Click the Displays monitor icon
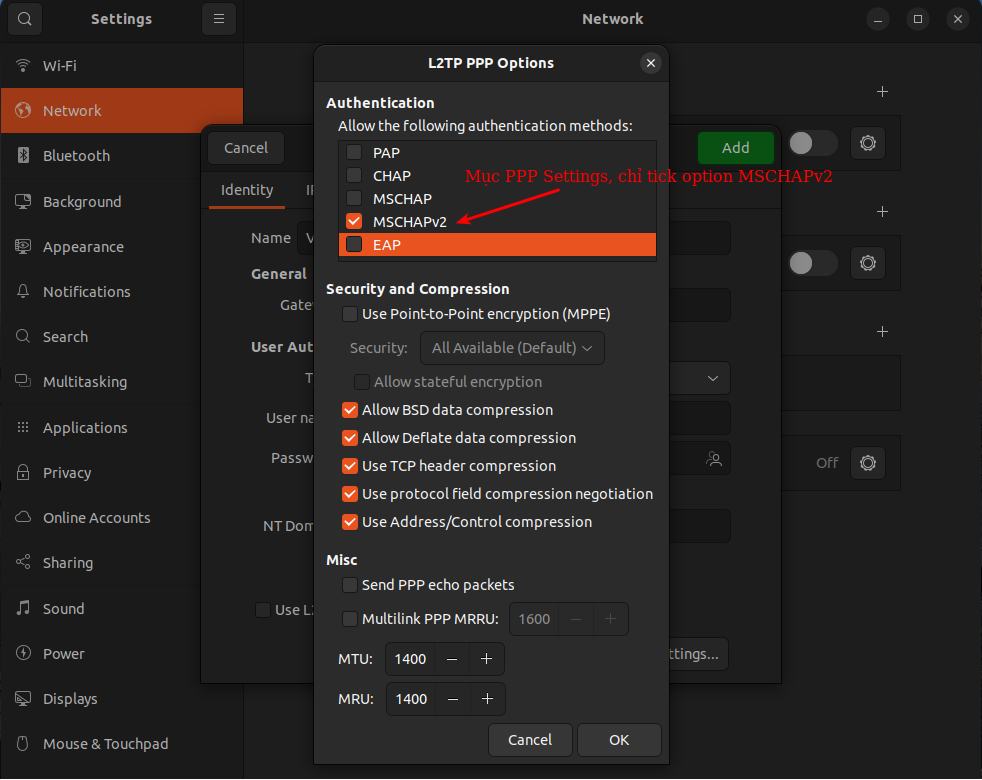The width and height of the screenshot is (982, 780). pos(23,699)
